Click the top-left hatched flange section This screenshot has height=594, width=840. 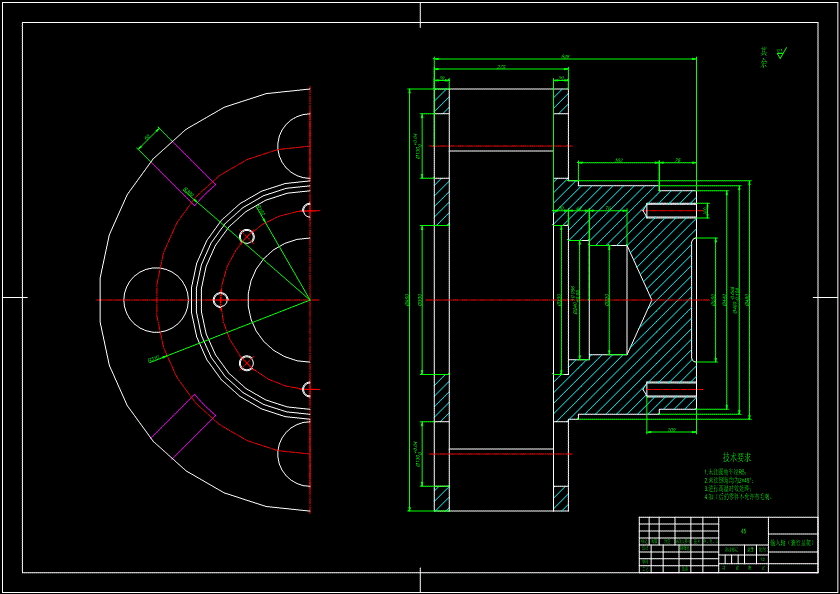[x=441, y=101]
